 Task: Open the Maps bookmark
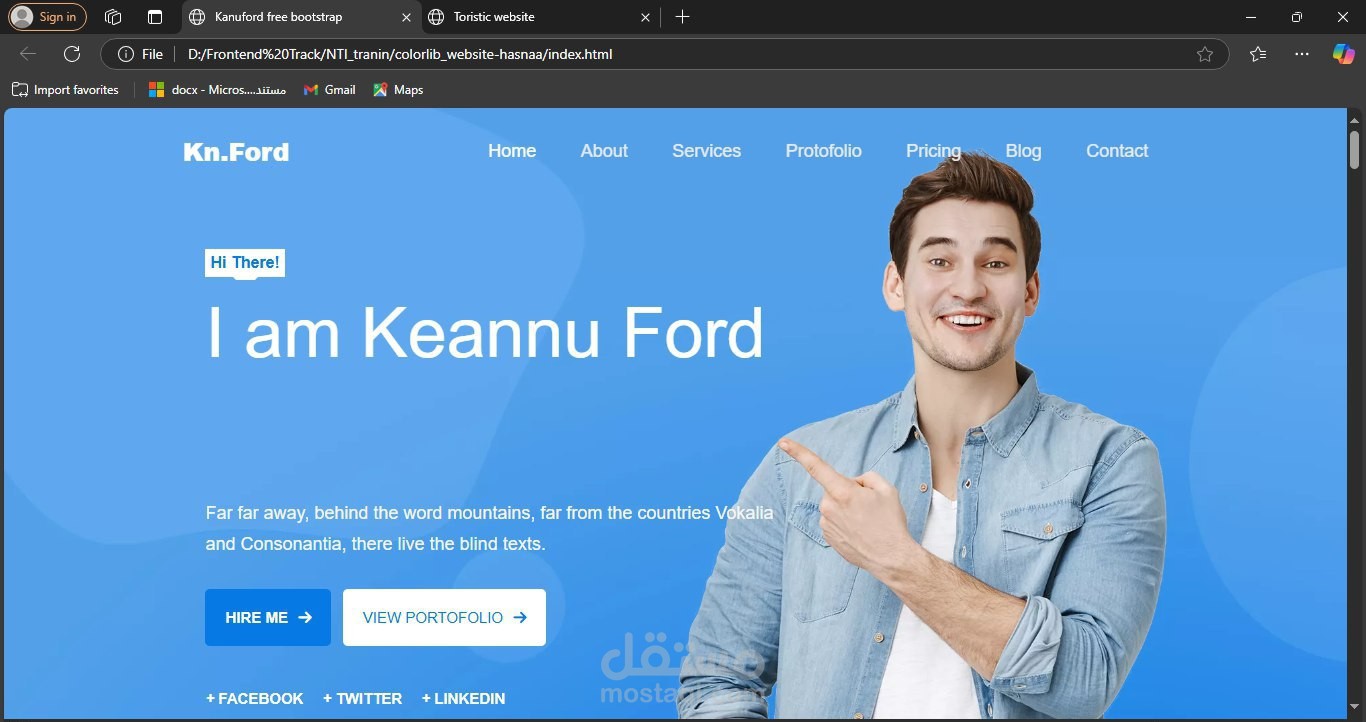(398, 90)
